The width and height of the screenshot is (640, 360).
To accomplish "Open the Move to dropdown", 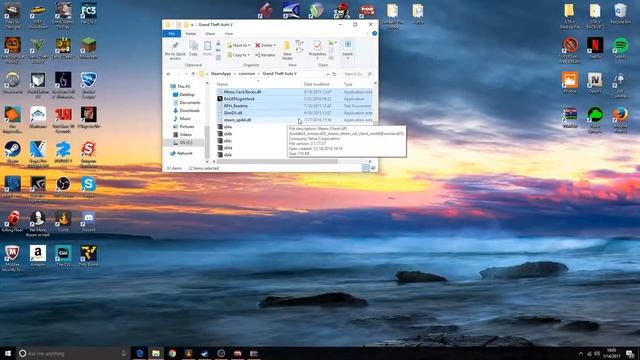I will 238,45.
